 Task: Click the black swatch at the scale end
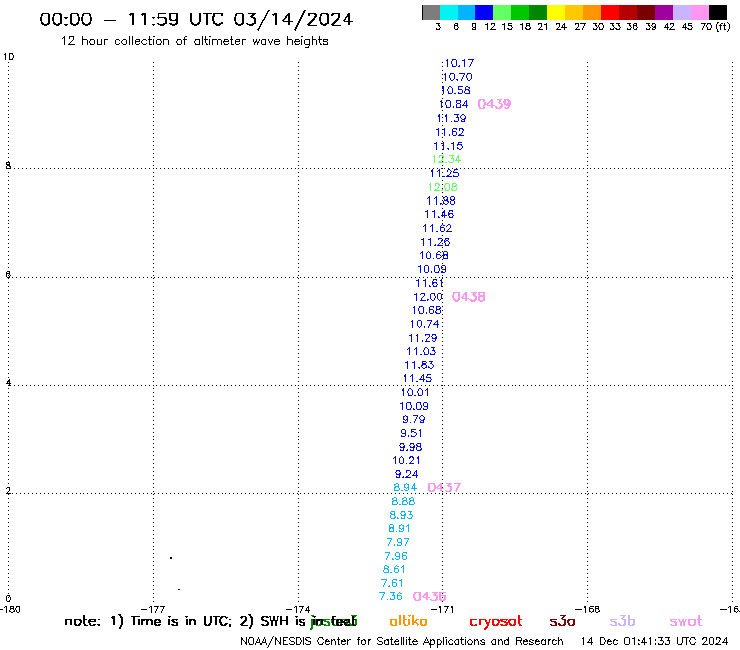tap(718, 12)
